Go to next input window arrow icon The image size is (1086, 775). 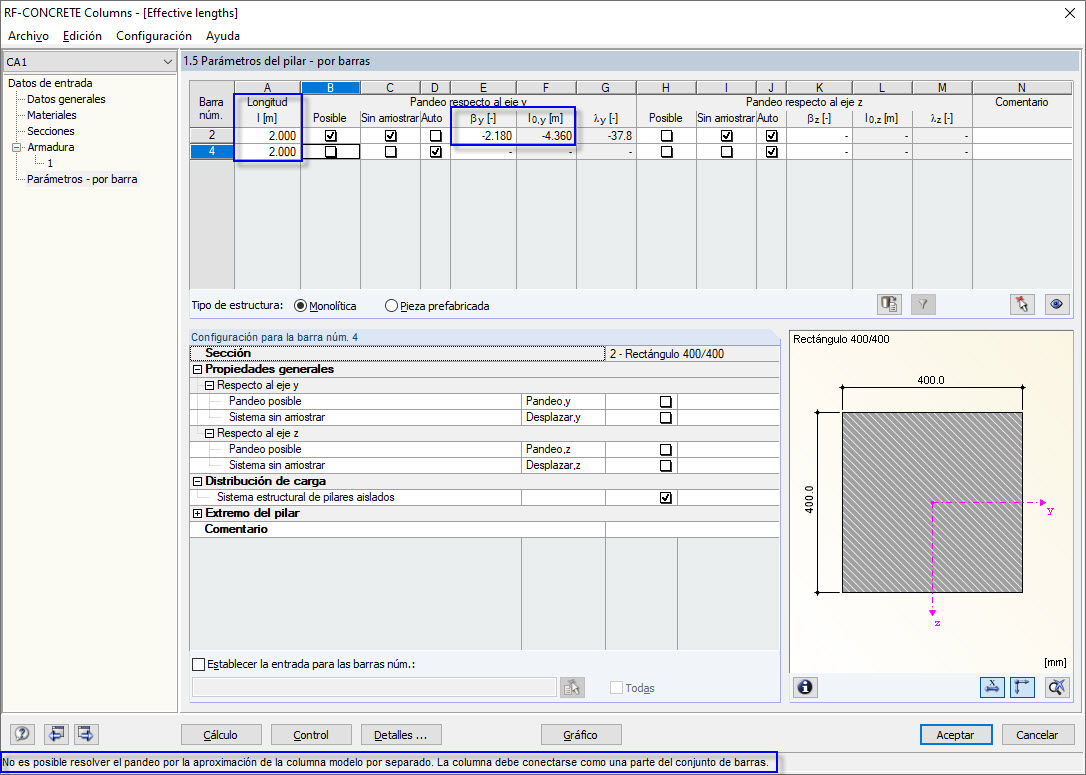pyautogui.click(x=86, y=734)
